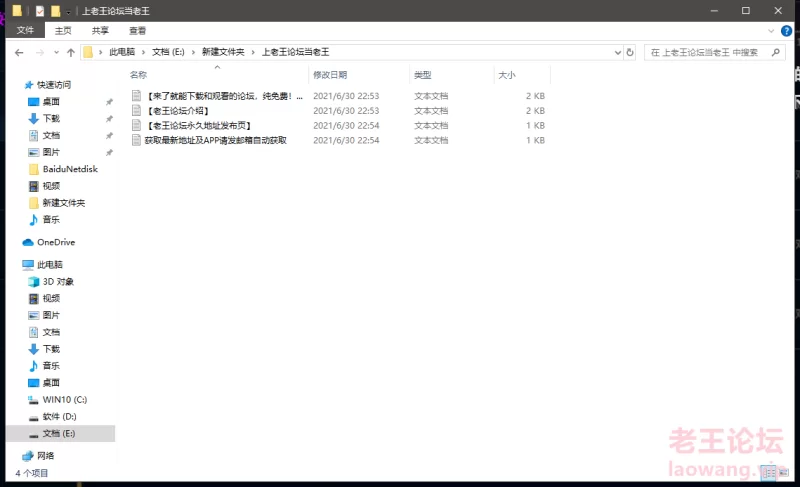Refresh the current folder
Screen dimensions: 800x487
coord(630,52)
